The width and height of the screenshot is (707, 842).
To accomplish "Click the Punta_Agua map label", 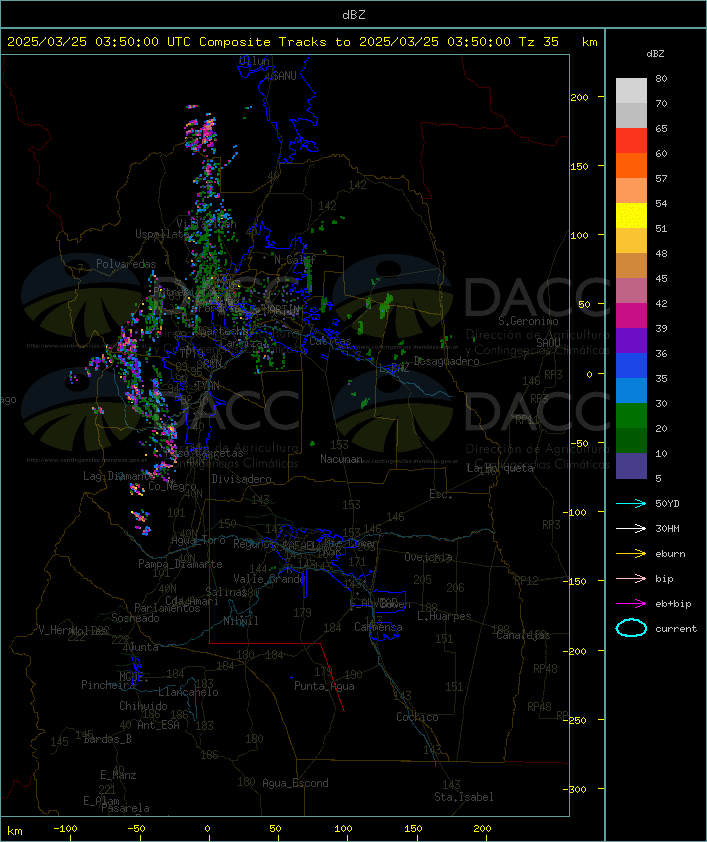I will point(324,686).
